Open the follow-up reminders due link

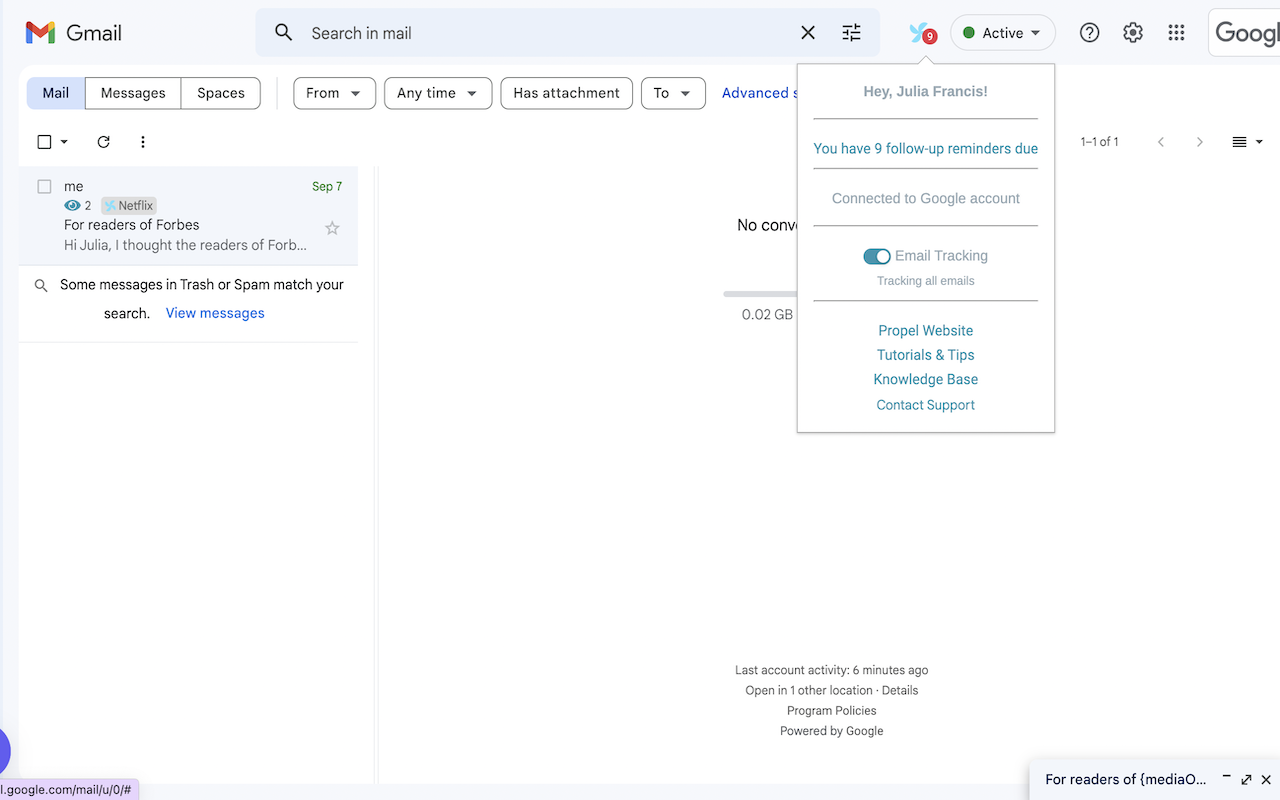925,148
